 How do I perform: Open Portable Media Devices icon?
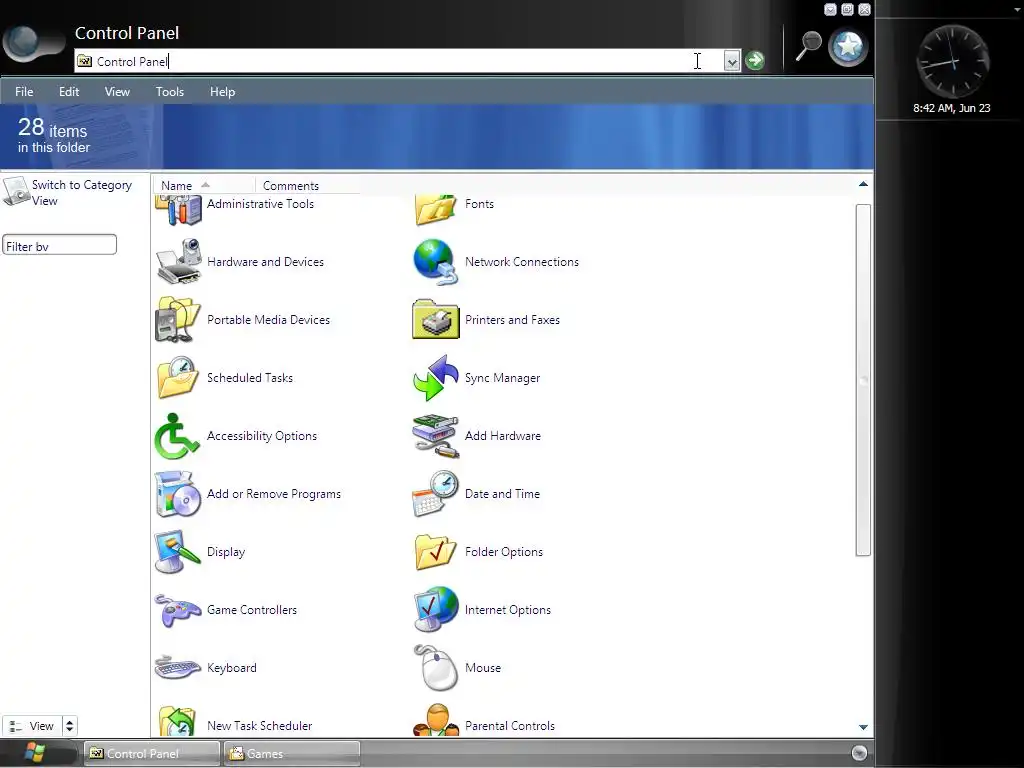178,319
